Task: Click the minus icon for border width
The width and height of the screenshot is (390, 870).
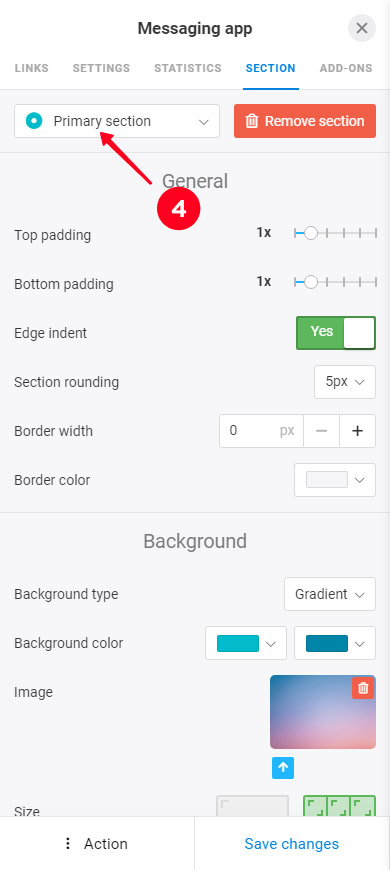Action: pos(321,431)
